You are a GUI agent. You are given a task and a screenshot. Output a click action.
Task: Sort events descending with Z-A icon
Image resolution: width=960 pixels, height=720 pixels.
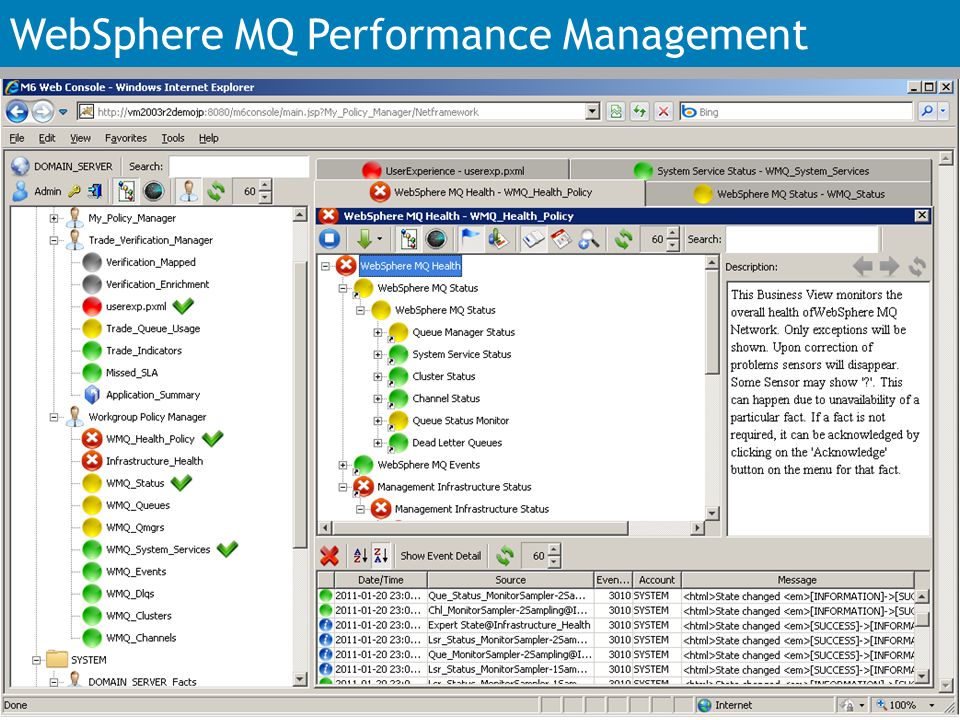(x=380, y=555)
